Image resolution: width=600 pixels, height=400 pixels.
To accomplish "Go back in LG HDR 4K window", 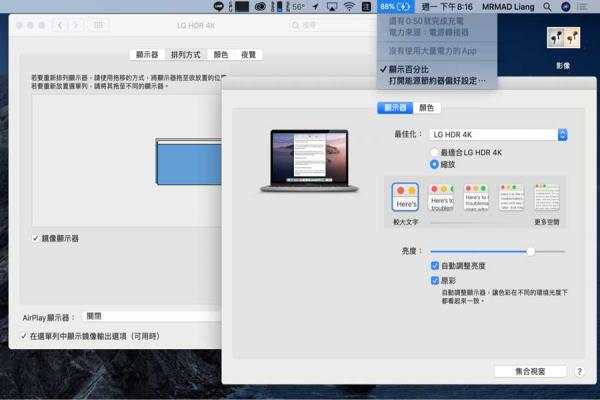I will click(60, 26).
